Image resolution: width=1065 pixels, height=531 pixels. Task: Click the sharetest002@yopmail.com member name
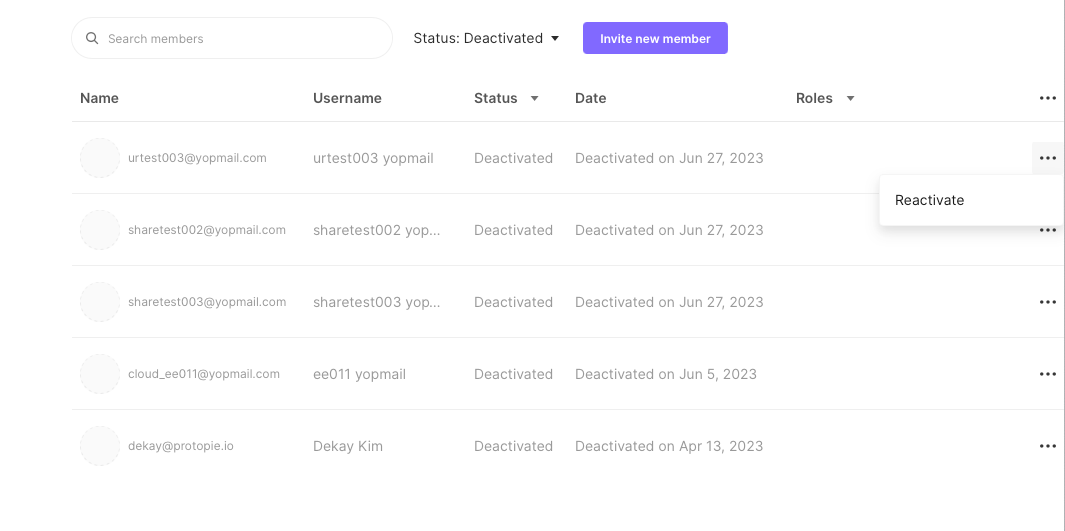click(207, 230)
